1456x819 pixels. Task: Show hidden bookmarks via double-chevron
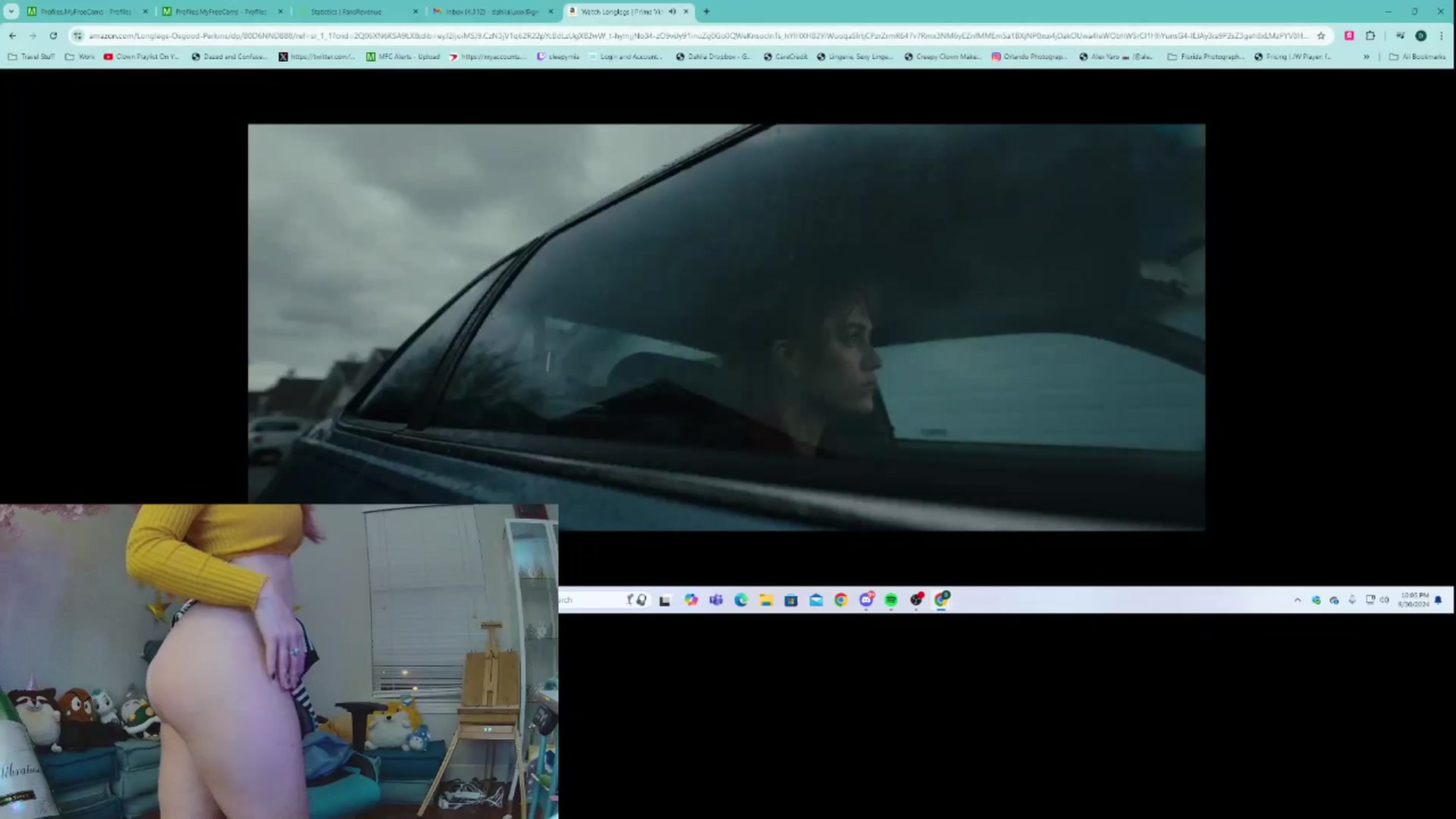click(x=1367, y=57)
